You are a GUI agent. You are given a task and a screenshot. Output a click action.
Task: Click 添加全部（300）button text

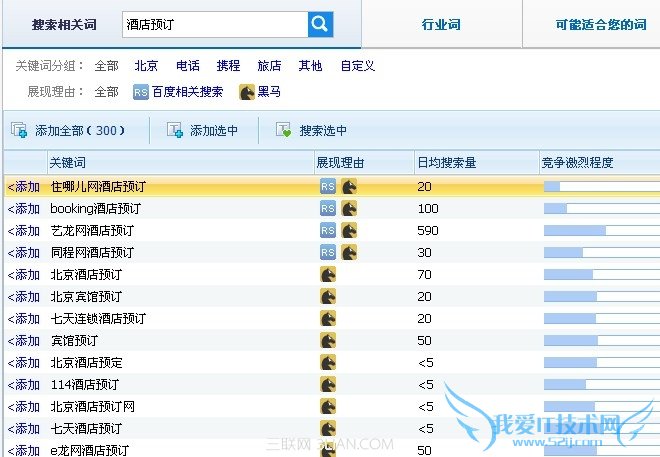[x=80, y=130]
